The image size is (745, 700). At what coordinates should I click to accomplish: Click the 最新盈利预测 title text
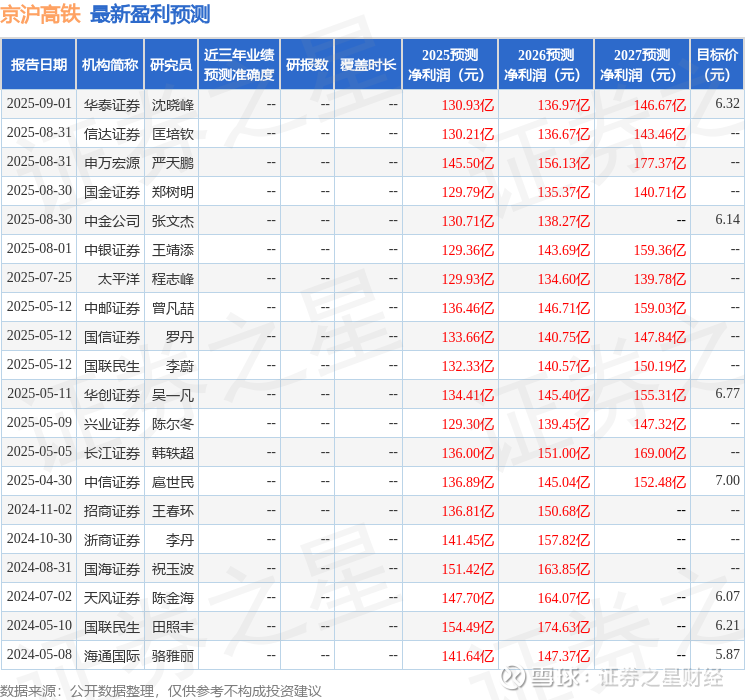pyautogui.click(x=150, y=14)
